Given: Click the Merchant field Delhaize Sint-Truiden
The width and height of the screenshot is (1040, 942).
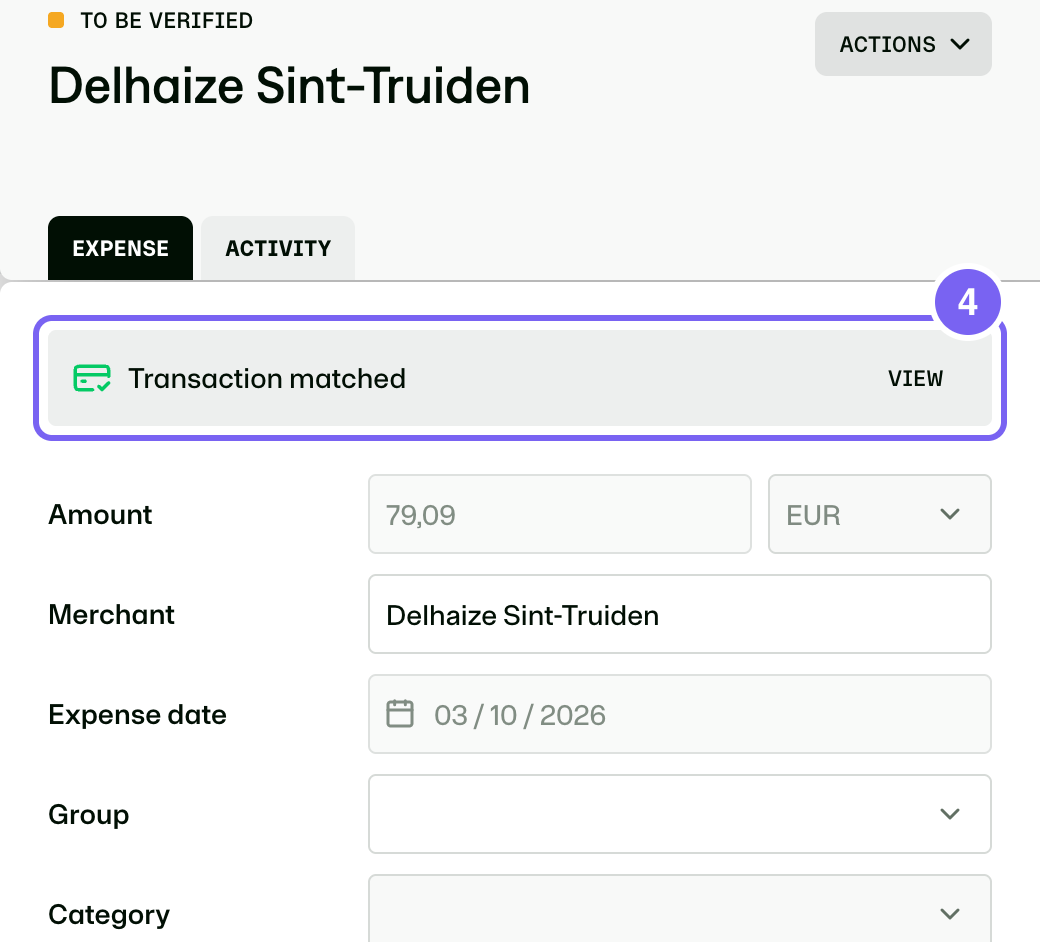Looking at the screenshot, I should (x=680, y=614).
